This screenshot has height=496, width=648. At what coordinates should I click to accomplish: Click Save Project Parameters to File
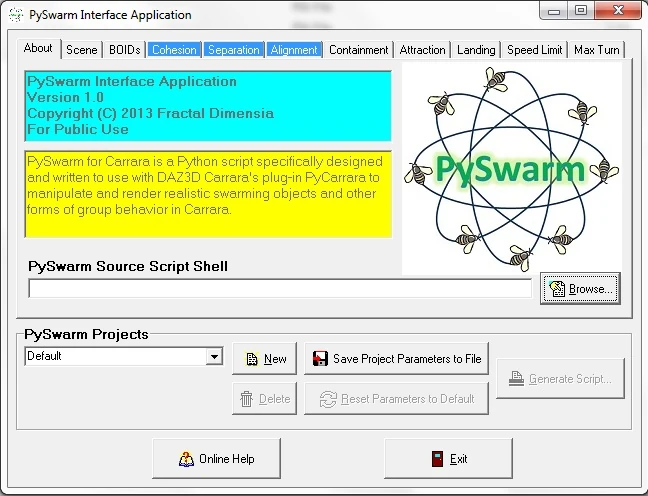pos(396,358)
